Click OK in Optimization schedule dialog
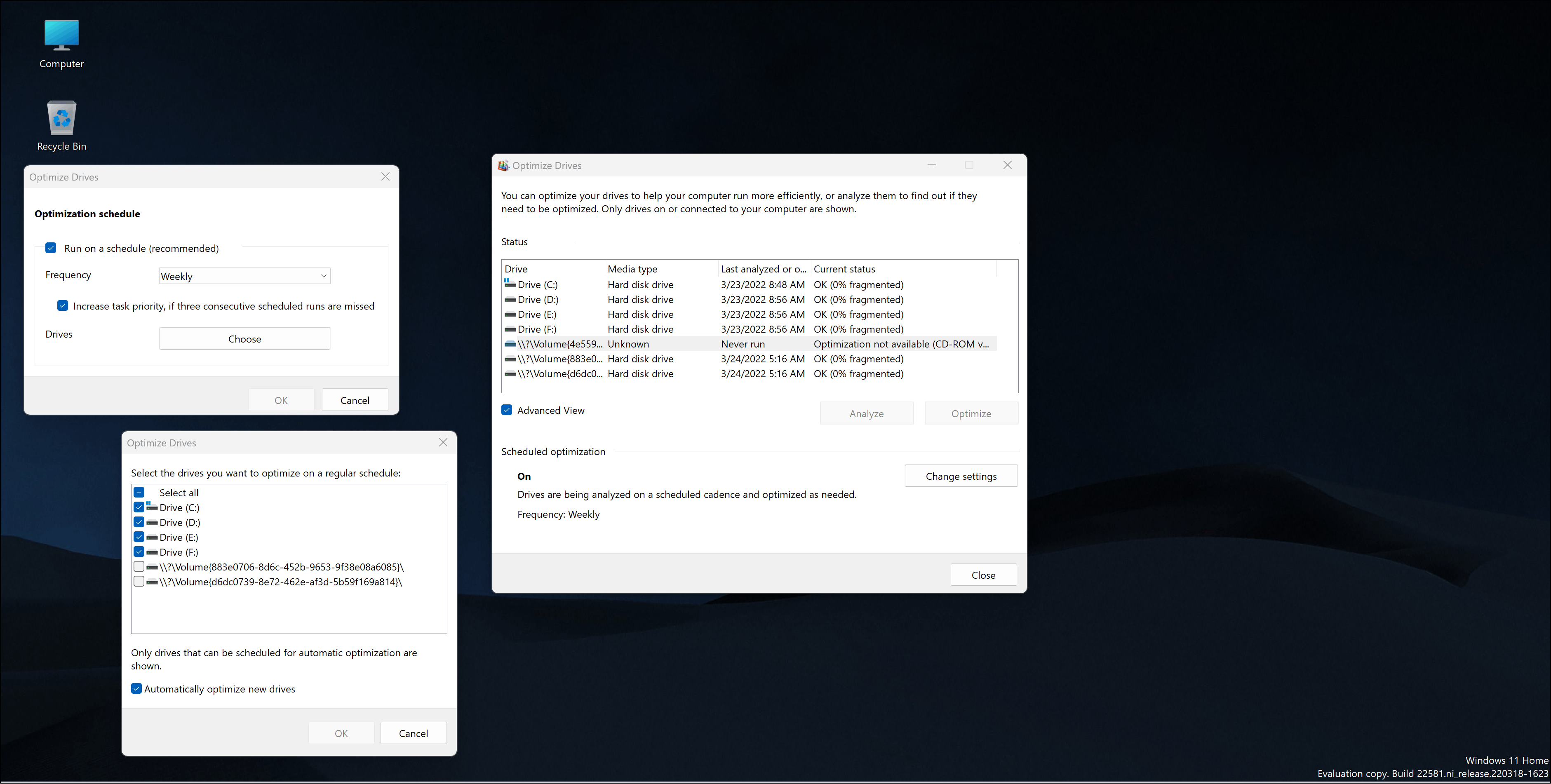Screen dimensions: 1551x784 point(281,399)
